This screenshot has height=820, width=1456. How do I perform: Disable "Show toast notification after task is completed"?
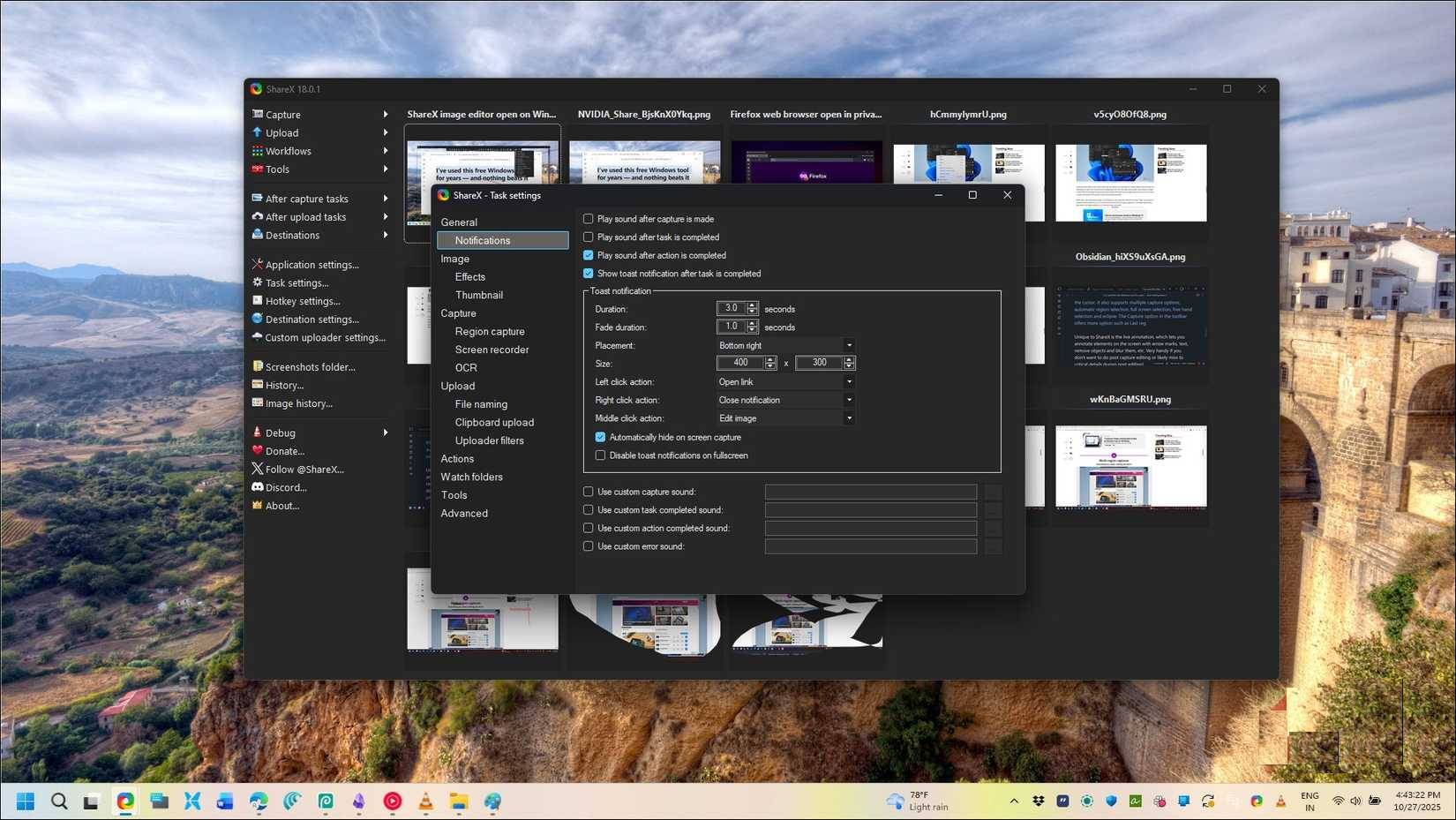point(589,274)
